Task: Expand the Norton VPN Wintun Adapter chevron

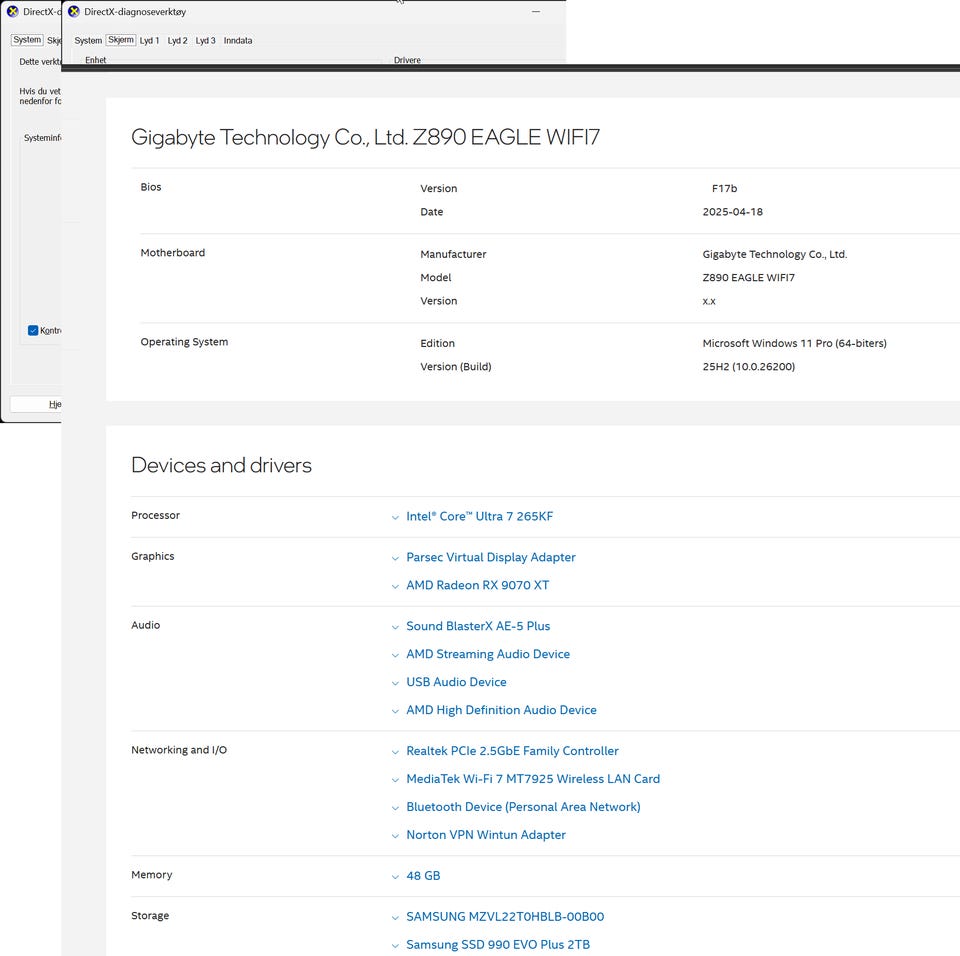Action: [395, 836]
